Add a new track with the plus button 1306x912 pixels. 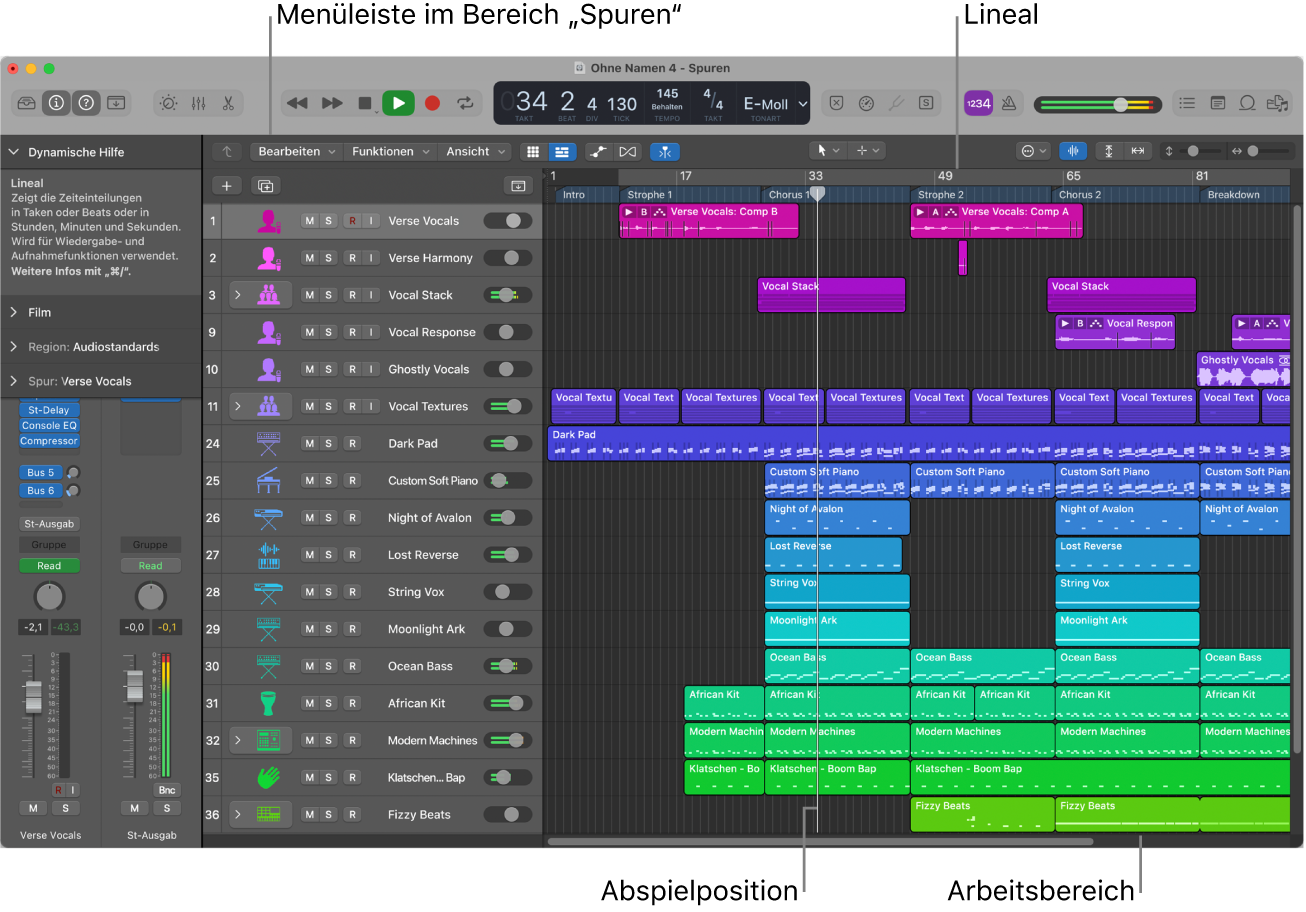[227, 185]
